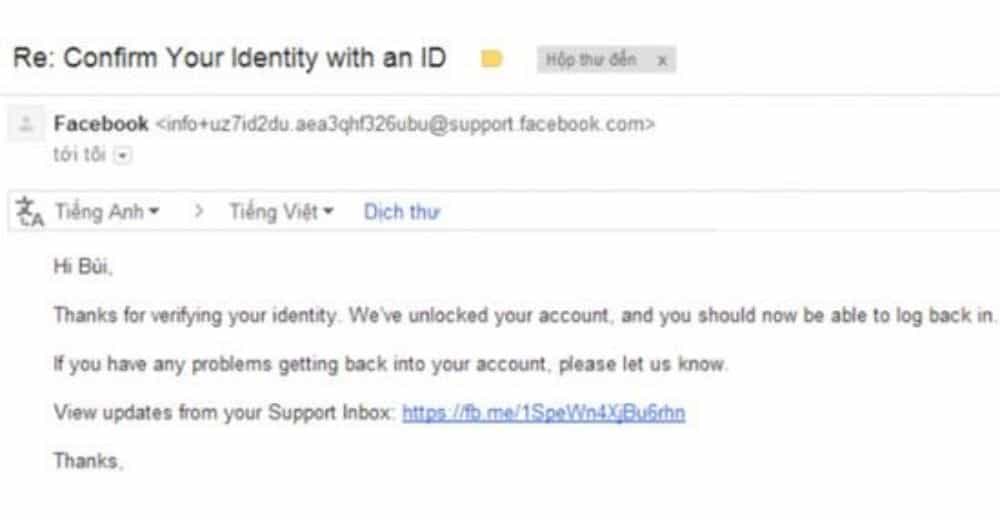
Task: Click the yellow importance marker icon
Action: pyautogui.click(x=491, y=60)
